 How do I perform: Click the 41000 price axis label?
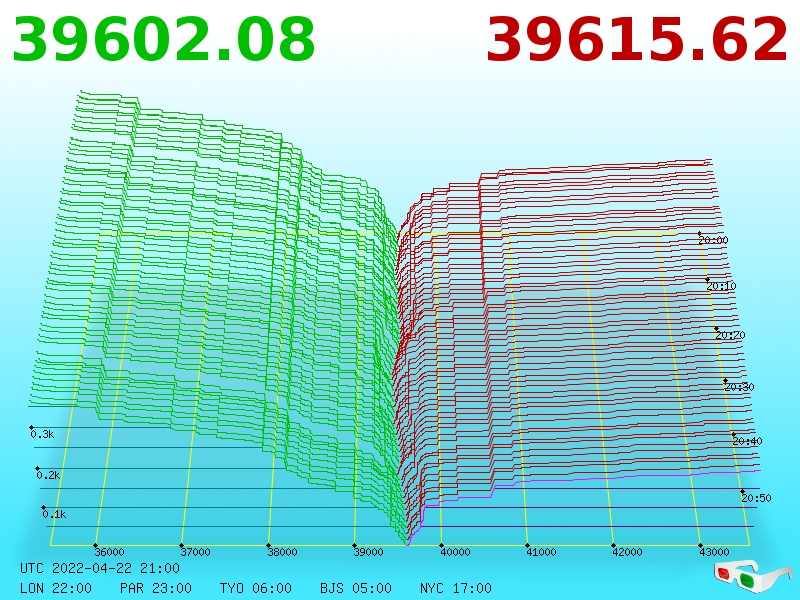coord(541,552)
